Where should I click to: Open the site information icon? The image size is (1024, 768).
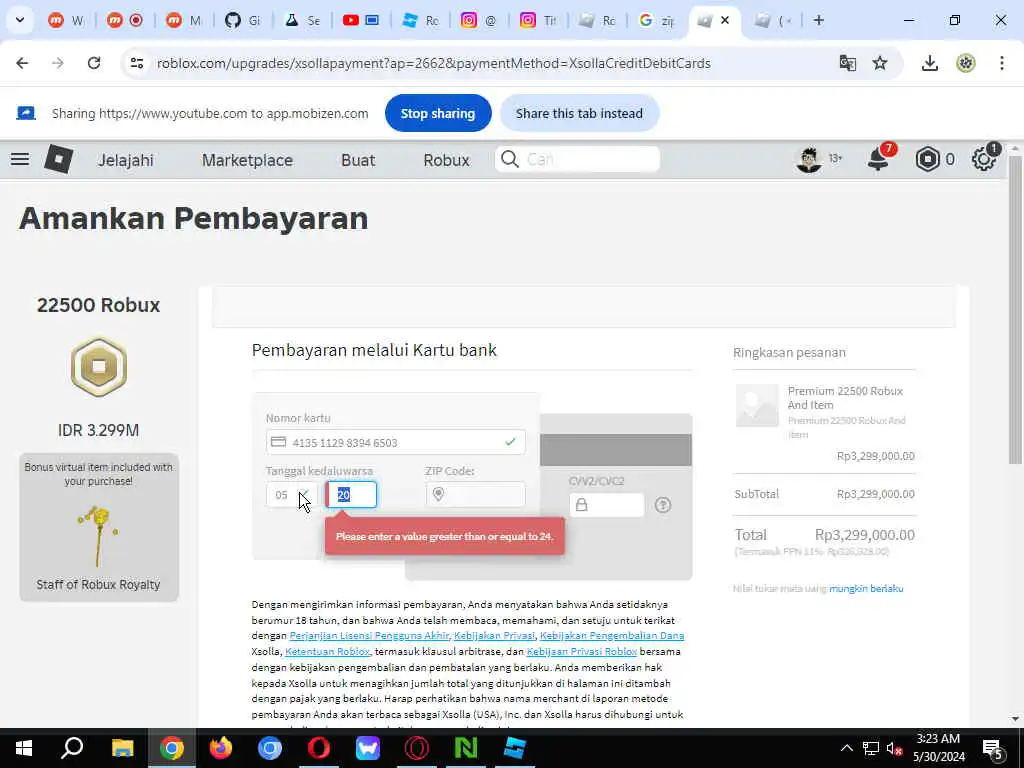tap(137, 63)
